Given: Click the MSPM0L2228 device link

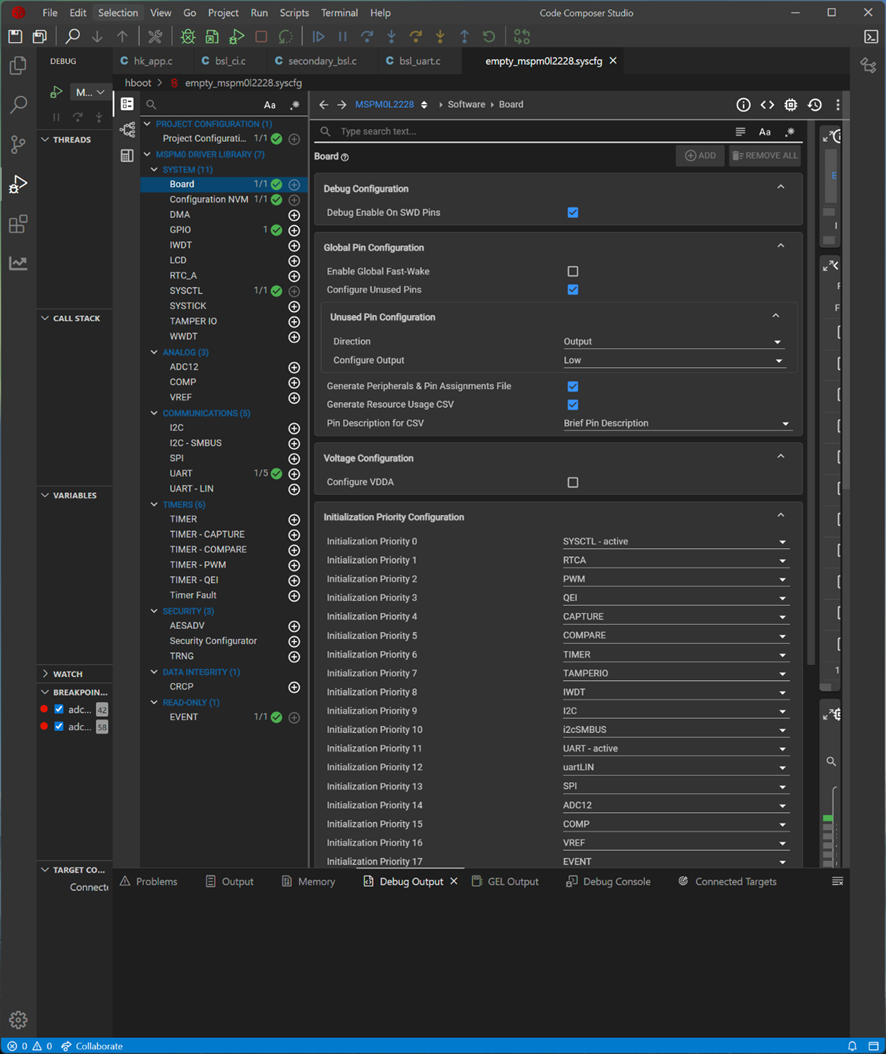Looking at the screenshot, I should coord(384,105).
